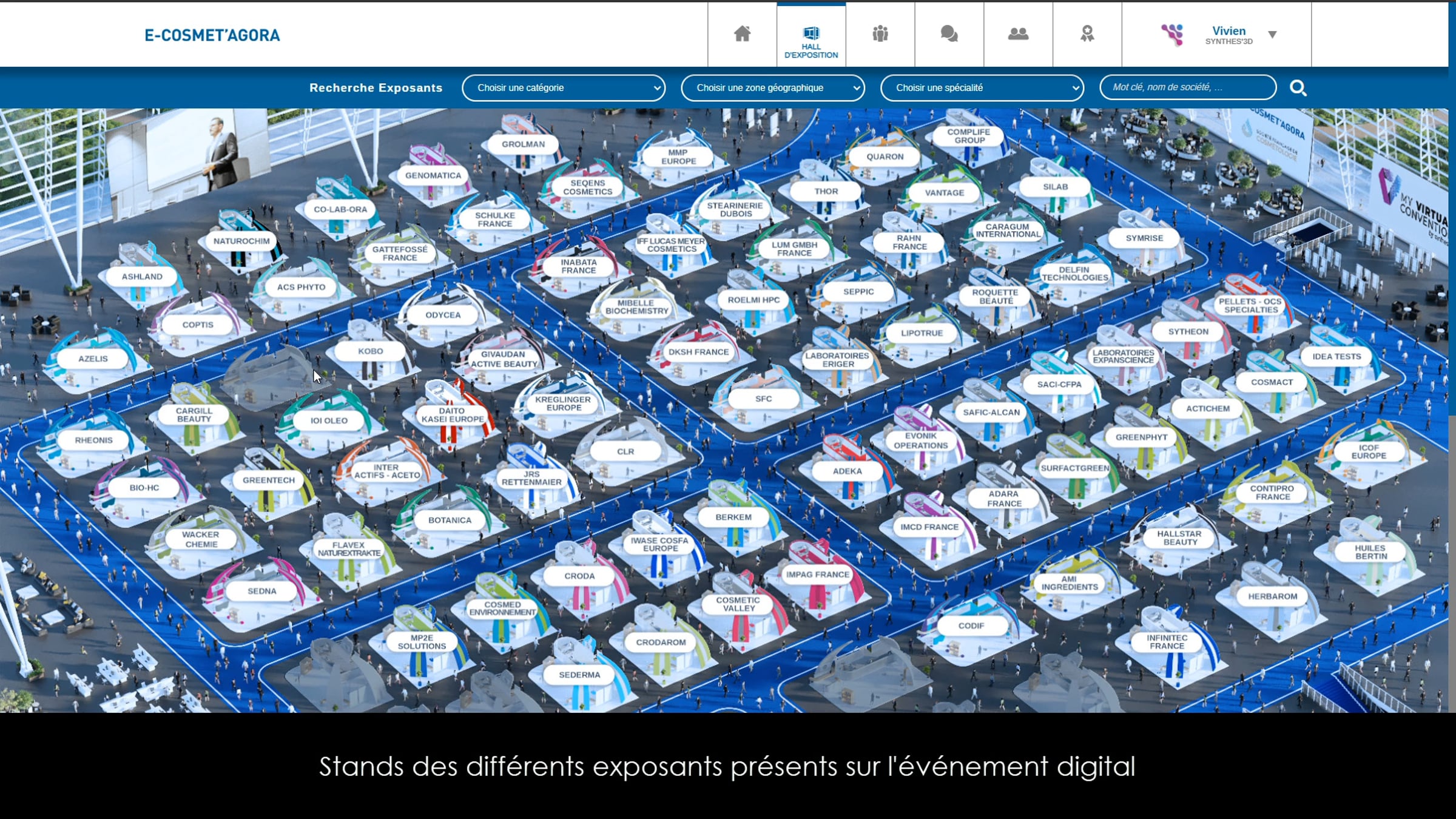Open the award ribbon icon
Image resolution: width=1456 pixels, height=819 pixels.
(x=1087, y=35)
